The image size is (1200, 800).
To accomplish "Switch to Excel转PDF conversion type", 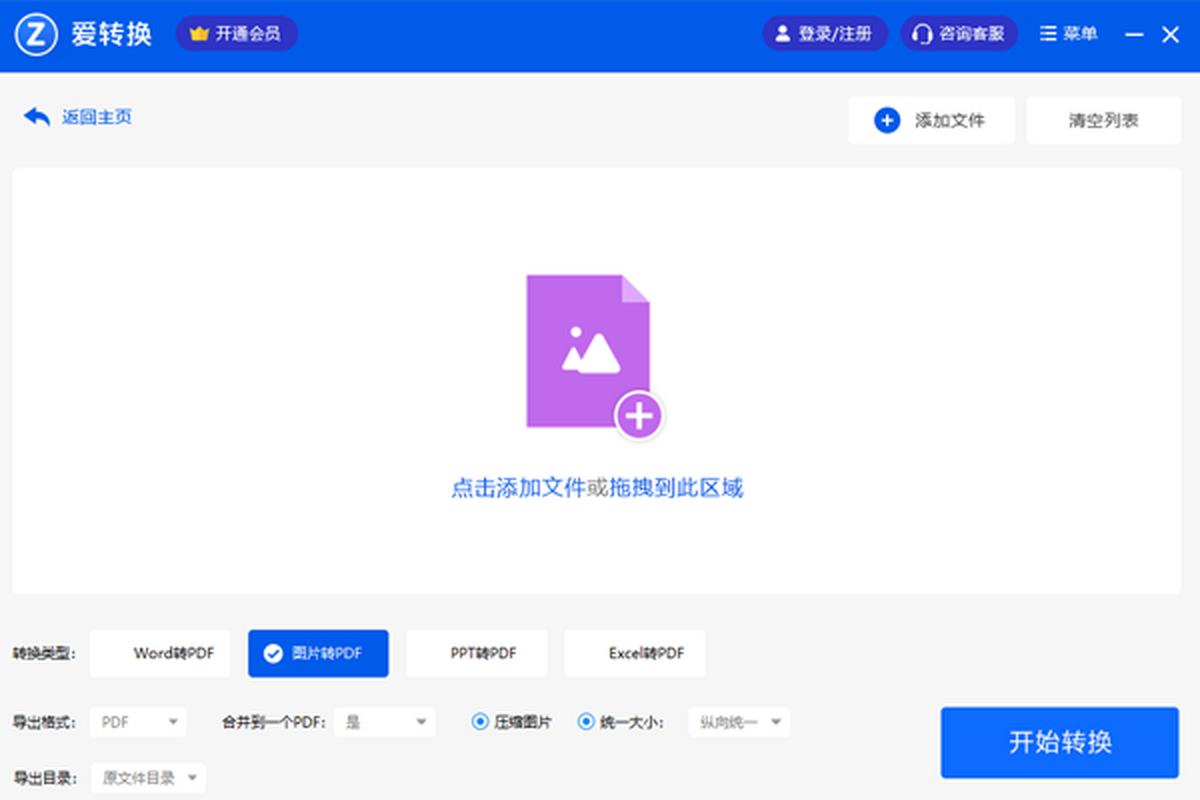I will pyautogui.click(x=635, y=654).
